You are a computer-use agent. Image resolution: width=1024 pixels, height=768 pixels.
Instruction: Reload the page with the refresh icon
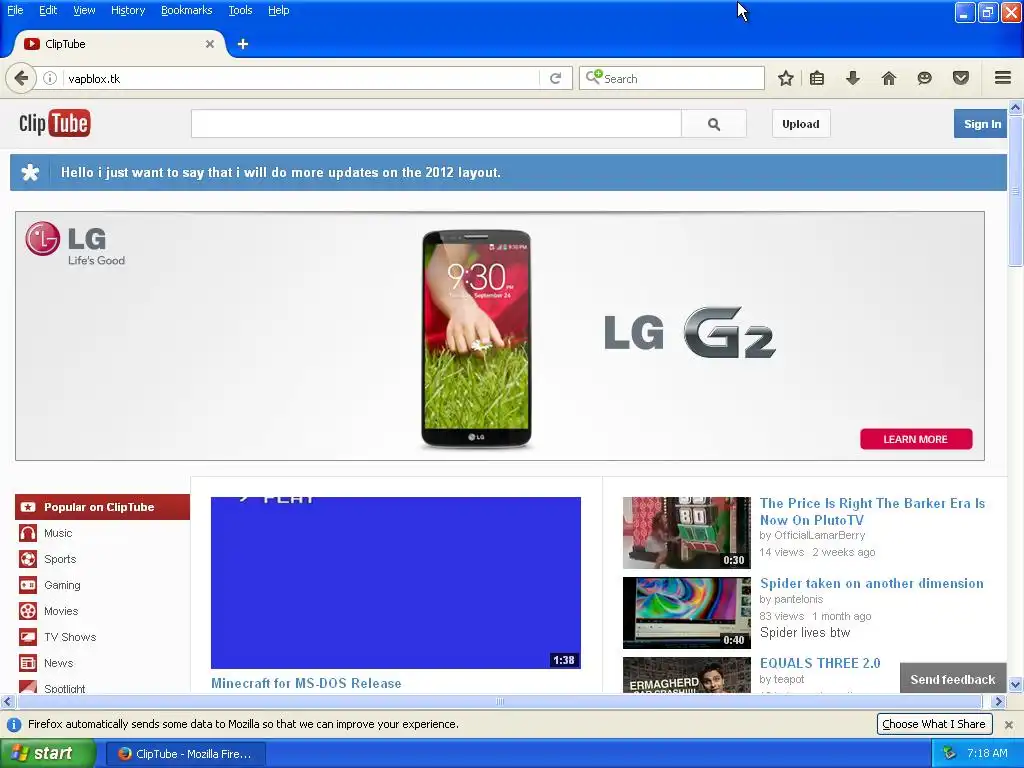(555, 78)
